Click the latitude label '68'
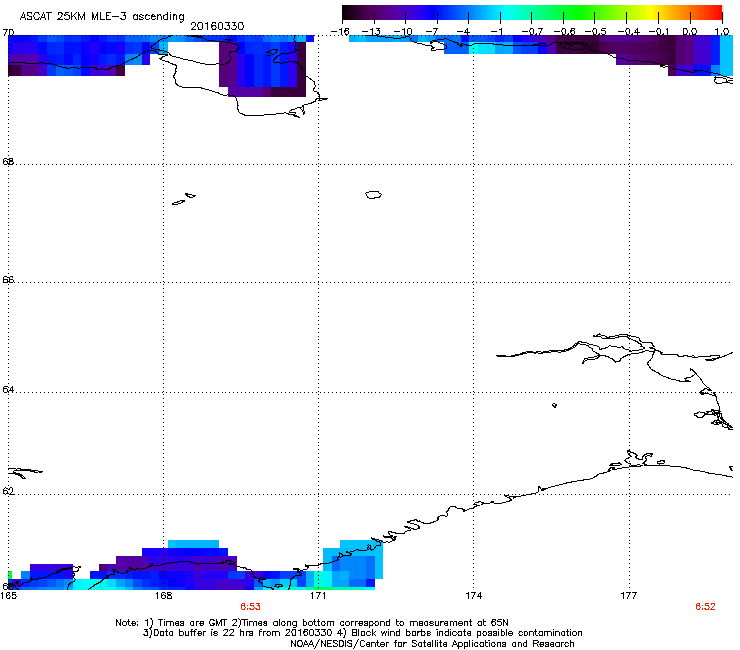Image resolution: width=740 pixels, height=650 pixels. click(8, 162)
